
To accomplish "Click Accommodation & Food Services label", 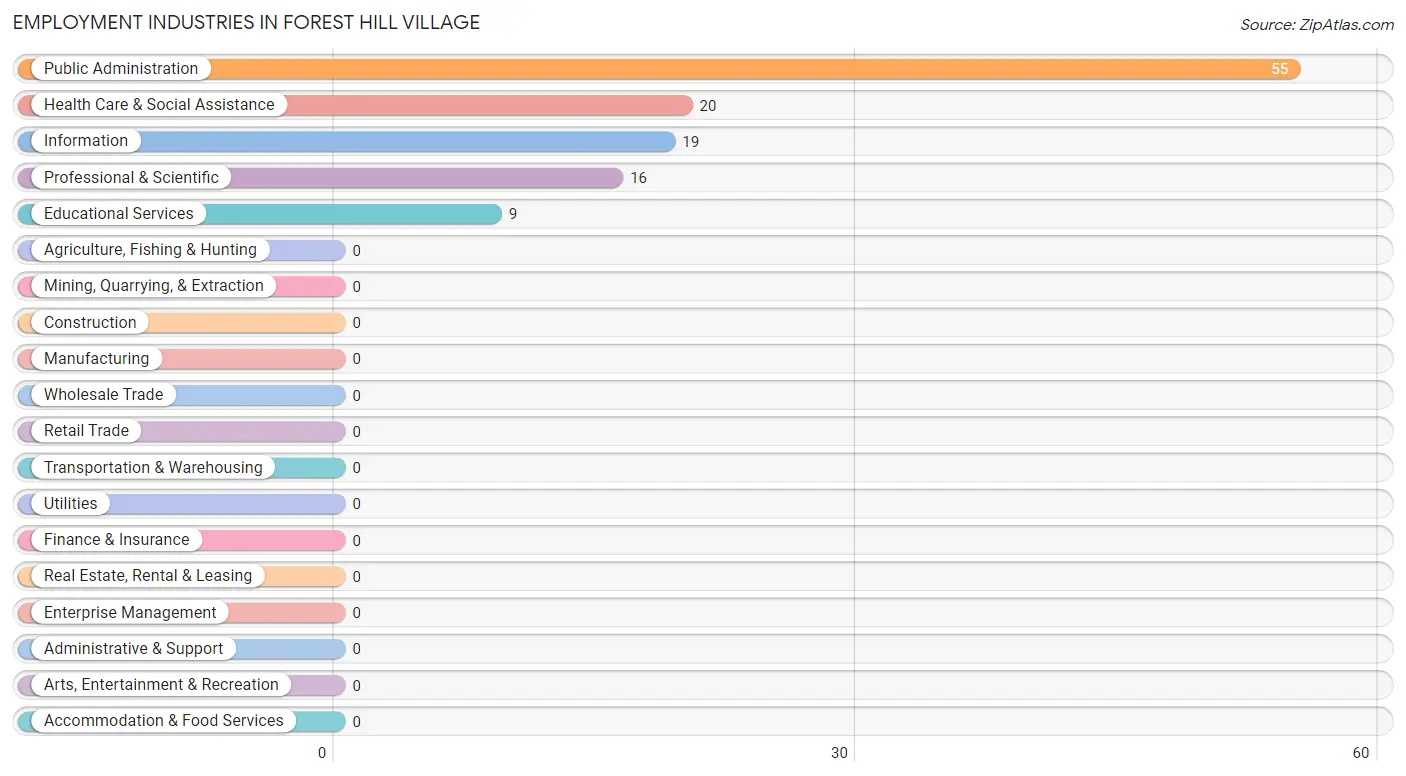I will pyautogui.click(x=164, y=721).
